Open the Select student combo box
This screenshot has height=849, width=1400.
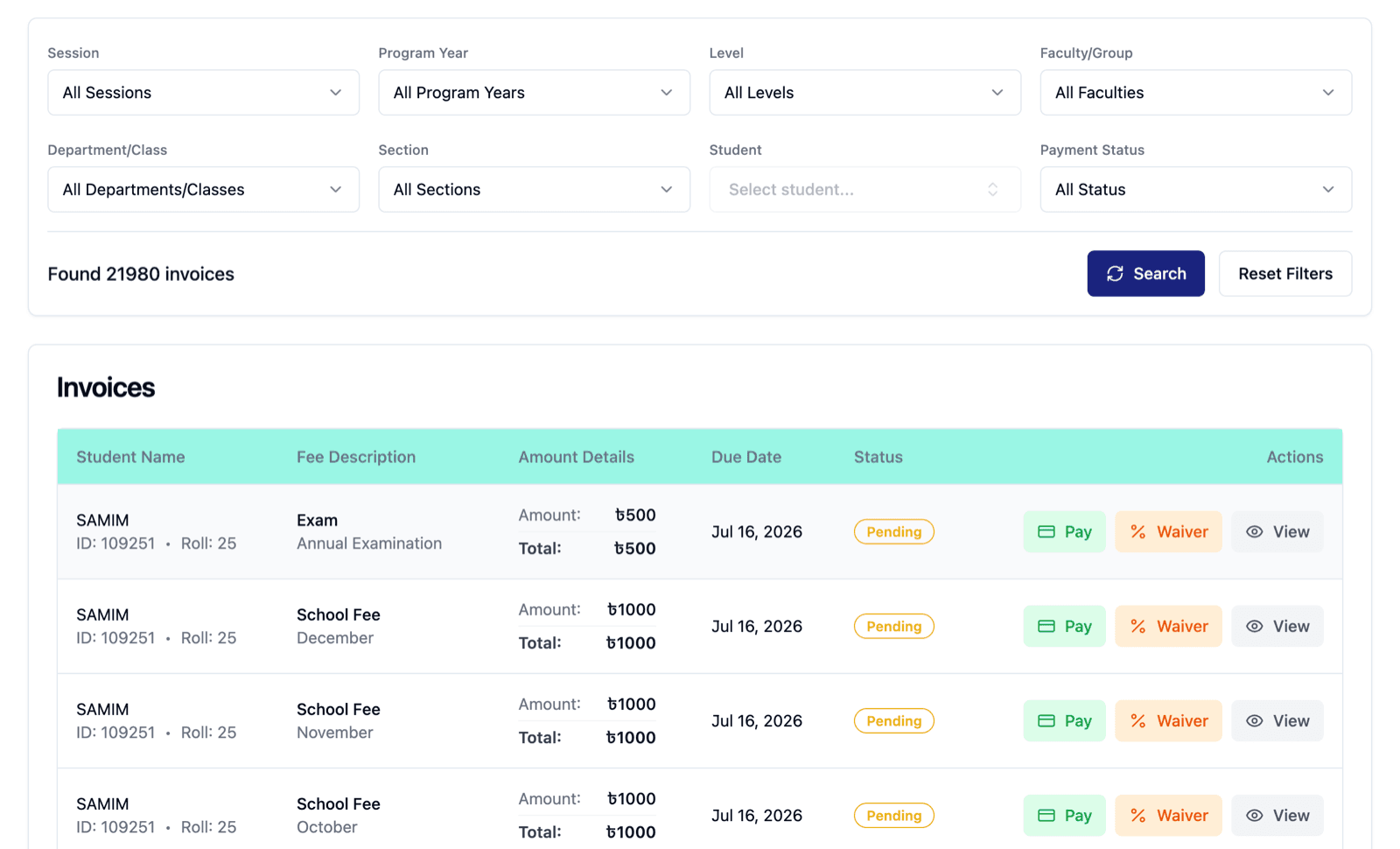[864, 190]
